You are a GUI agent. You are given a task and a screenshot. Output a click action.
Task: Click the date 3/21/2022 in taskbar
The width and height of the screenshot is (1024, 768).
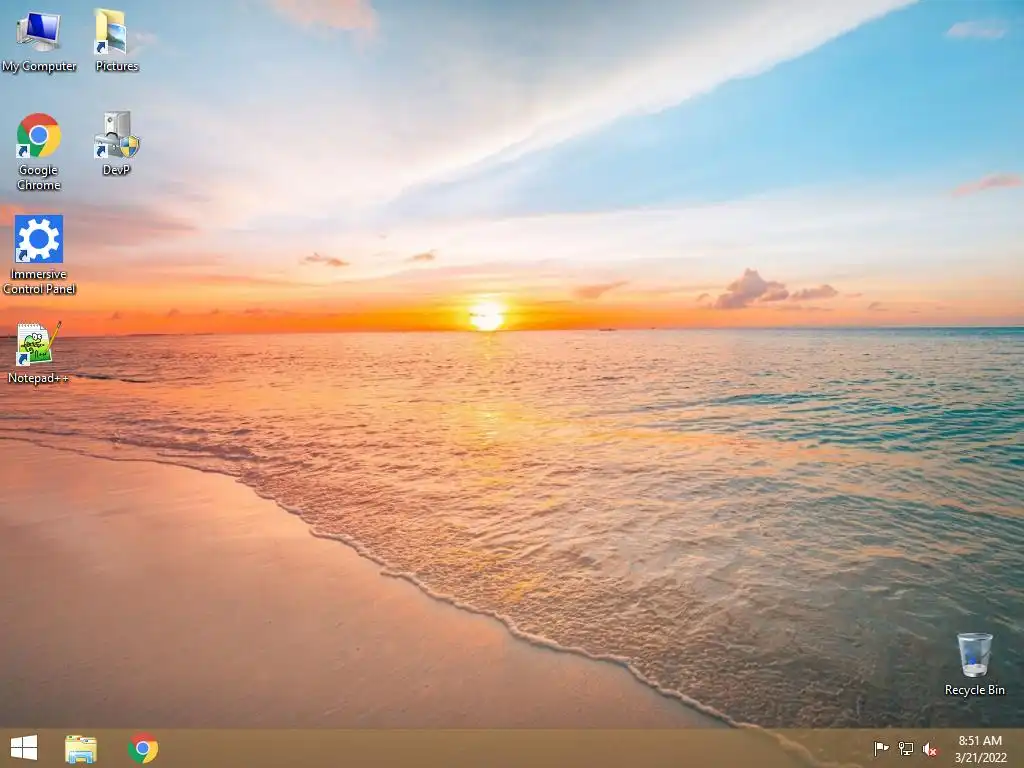980,758
